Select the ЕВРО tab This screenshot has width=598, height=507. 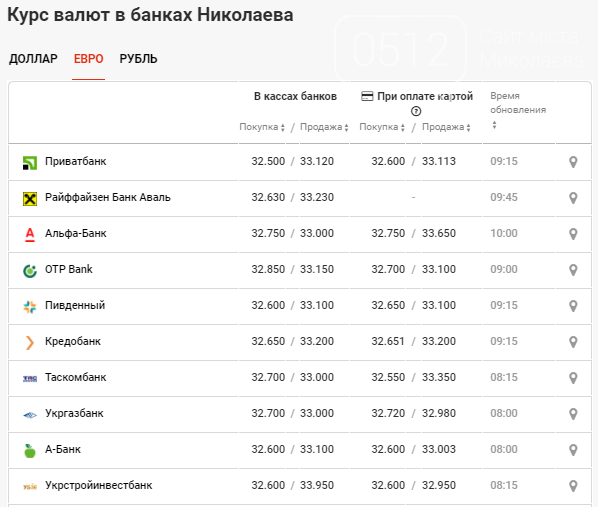click(x=88, y=59)
